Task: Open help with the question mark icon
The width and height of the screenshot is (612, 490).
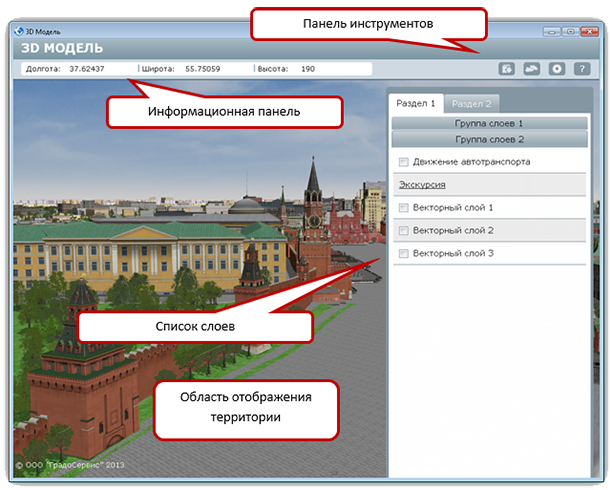Action: (x=580, y=69)
